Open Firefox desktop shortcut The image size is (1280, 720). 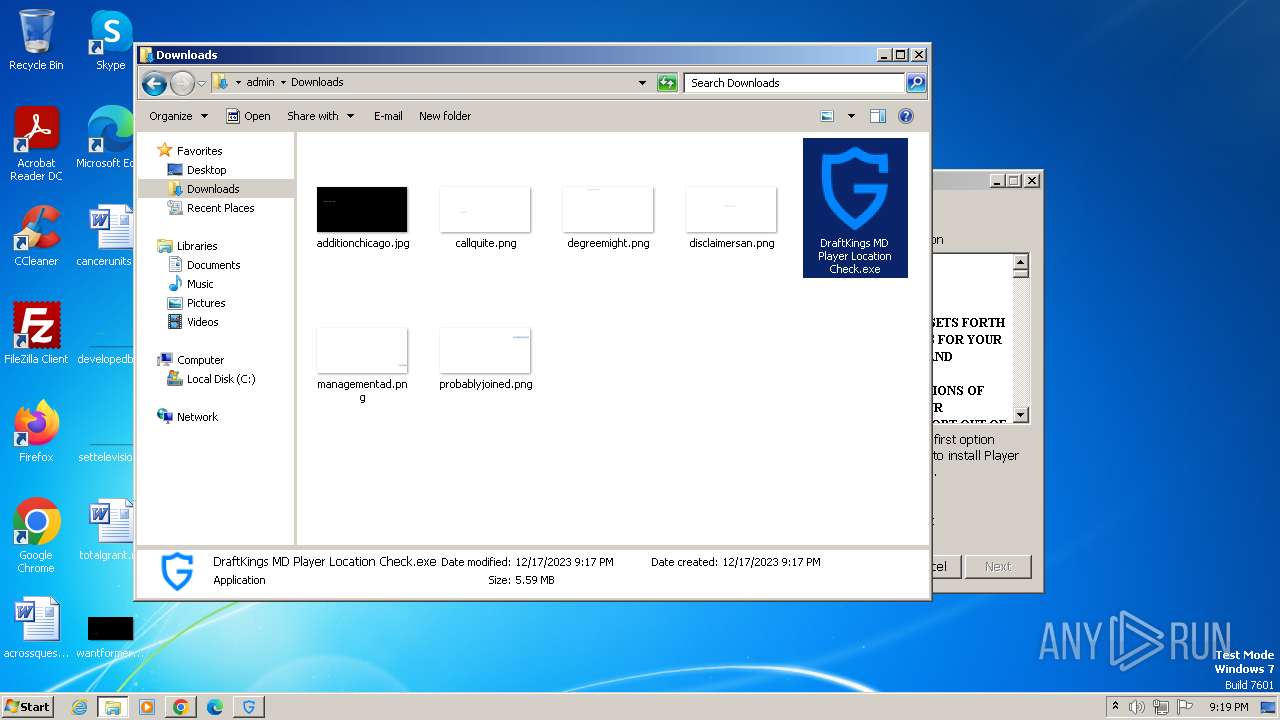(36, 432)
